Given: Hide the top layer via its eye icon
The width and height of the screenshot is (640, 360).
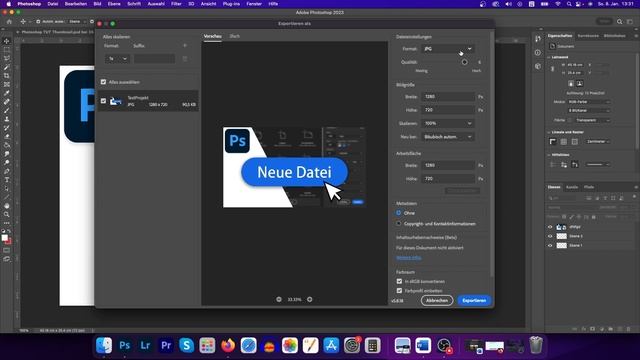Looking at the screenshot, I should coord(550,227).
